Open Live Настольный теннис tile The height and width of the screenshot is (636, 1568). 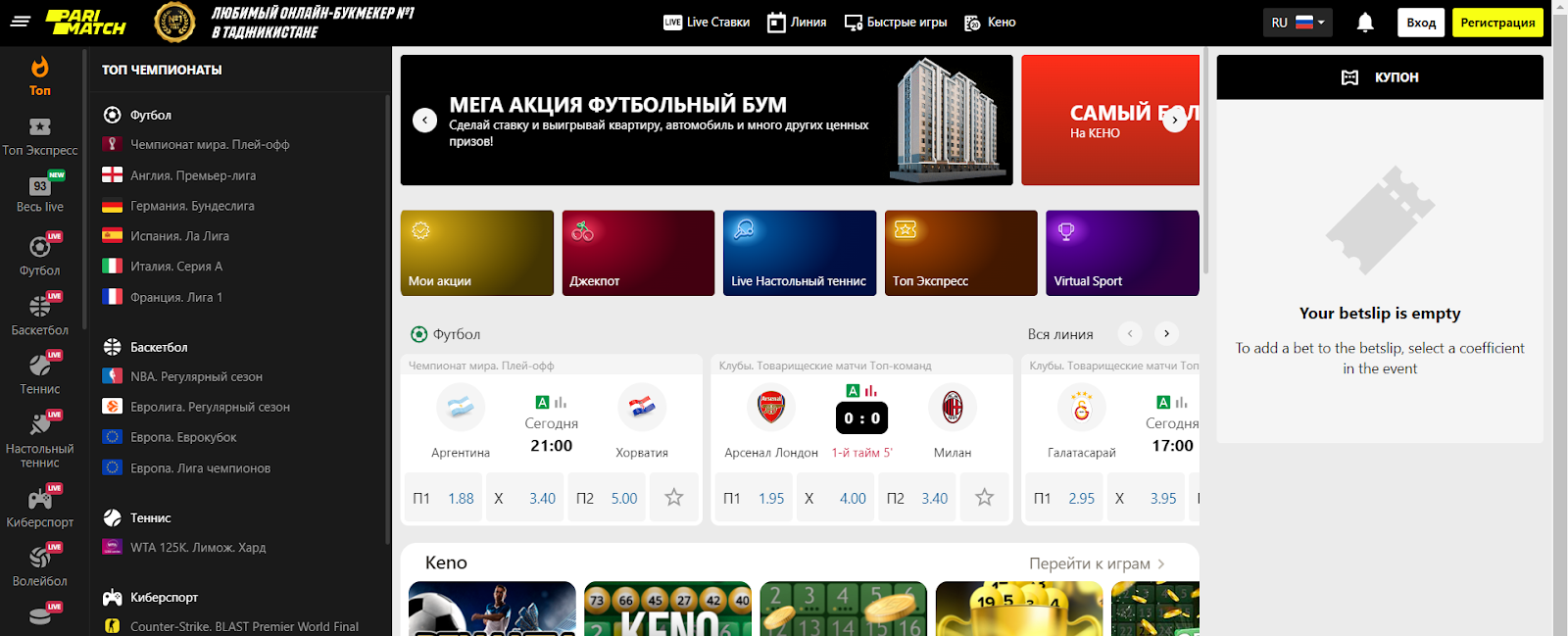[800, 253]
